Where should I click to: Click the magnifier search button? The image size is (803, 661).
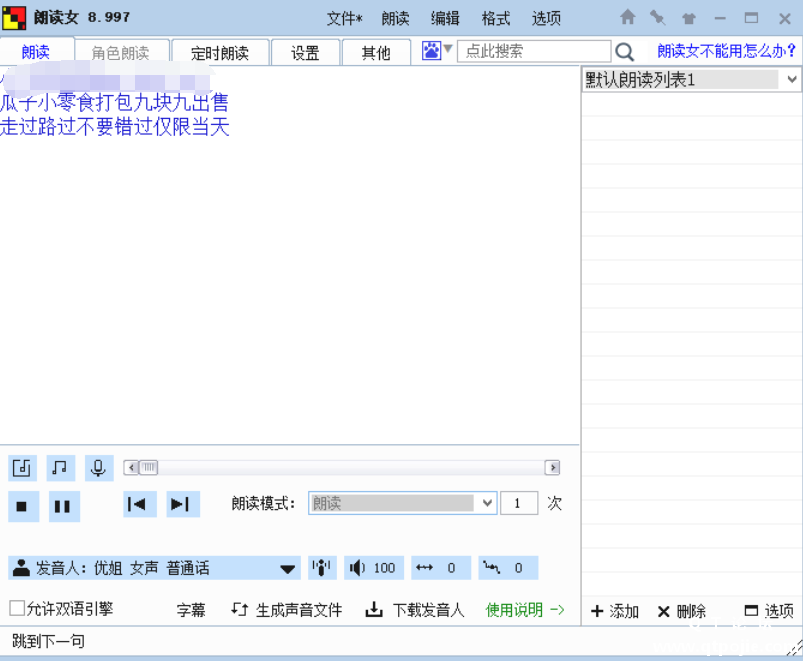click(624, 52)
